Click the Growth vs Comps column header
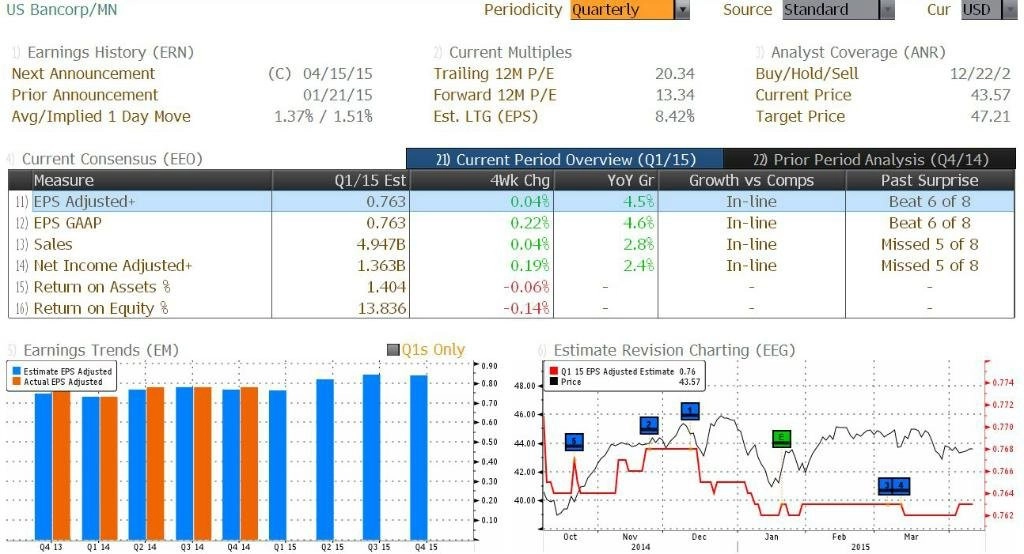 click(752, 180)
